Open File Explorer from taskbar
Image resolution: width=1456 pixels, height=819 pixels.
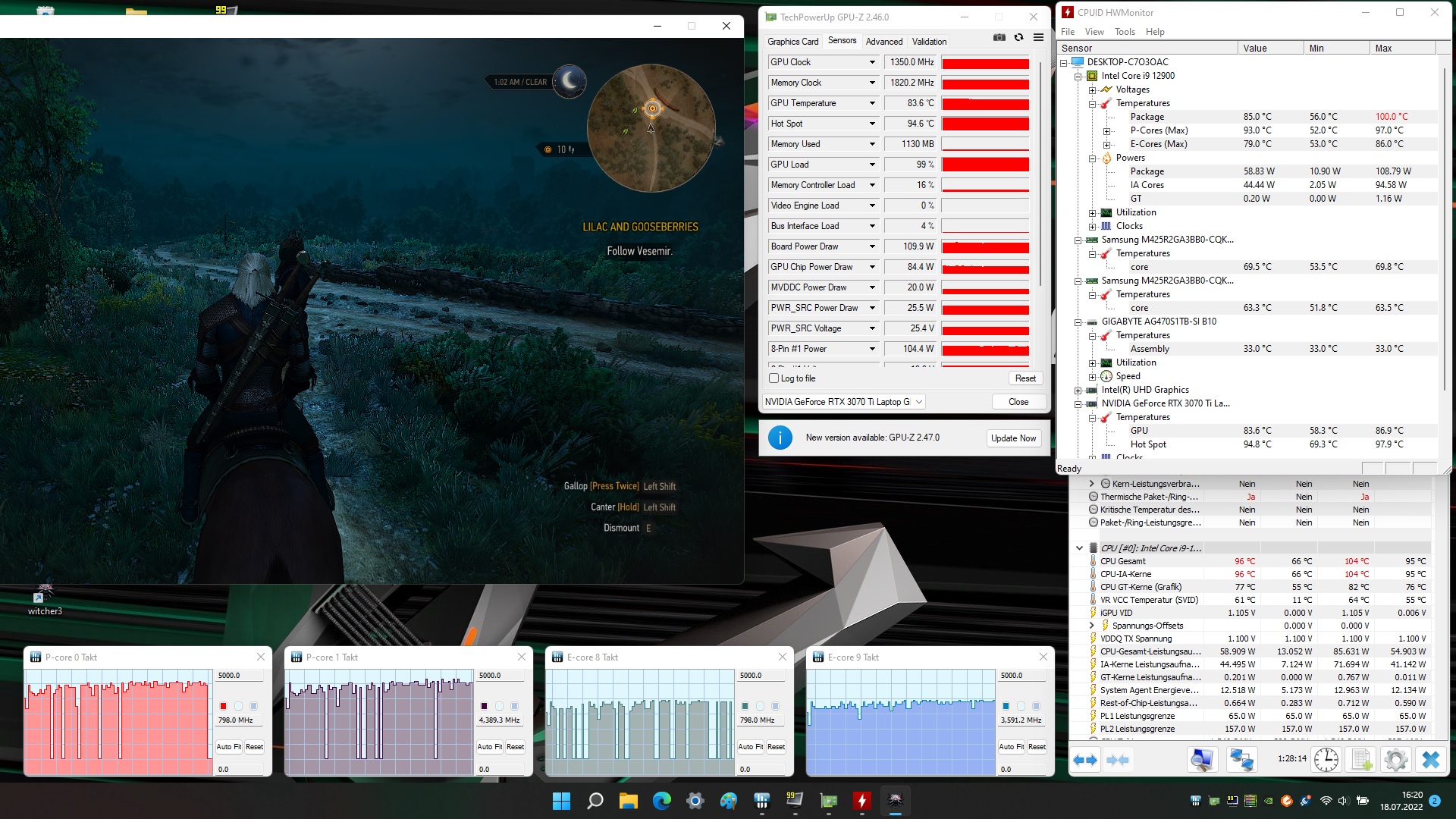pyautogui.click(x=629, y=801)
